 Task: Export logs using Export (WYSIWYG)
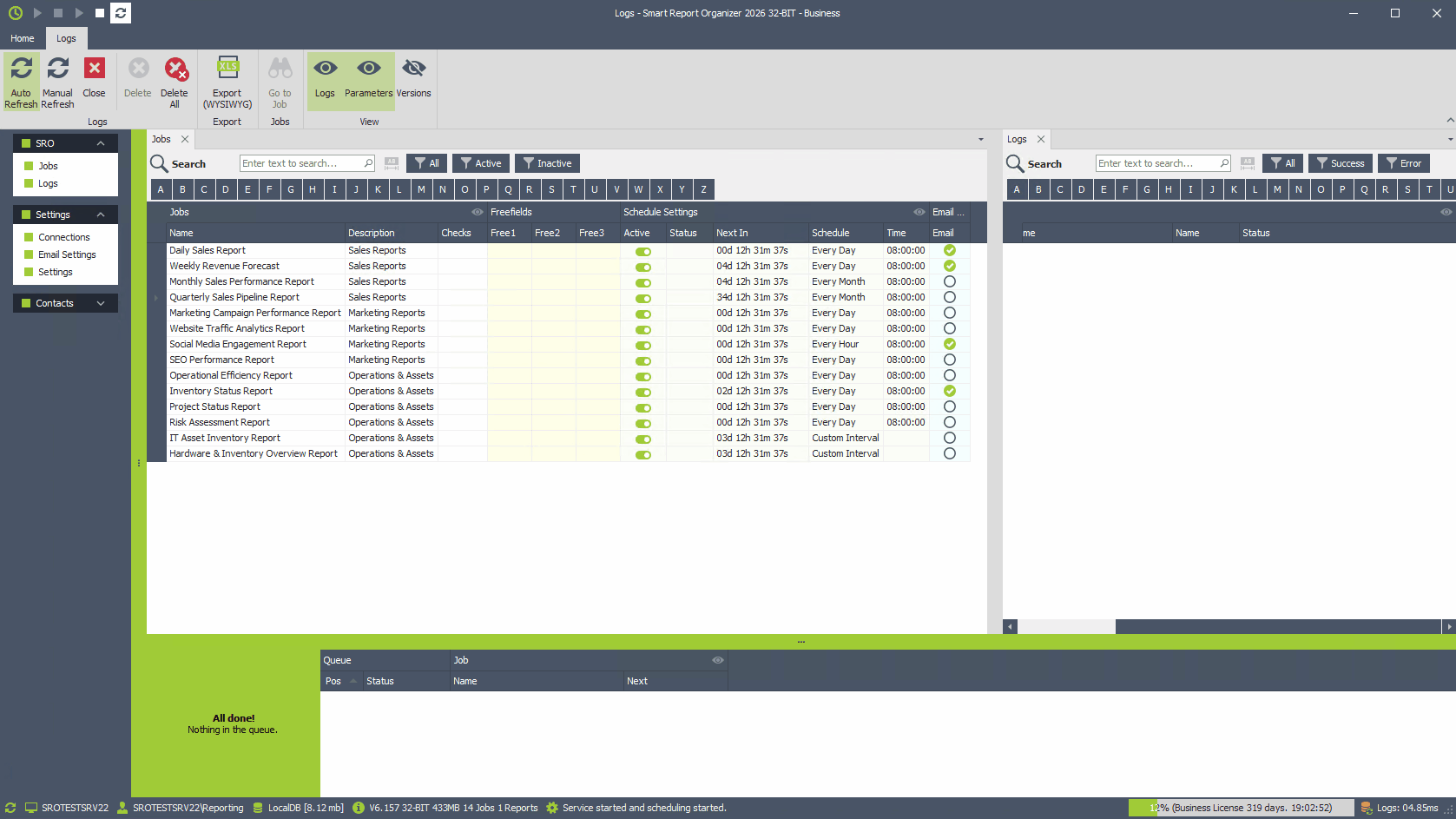pos(227,82)
